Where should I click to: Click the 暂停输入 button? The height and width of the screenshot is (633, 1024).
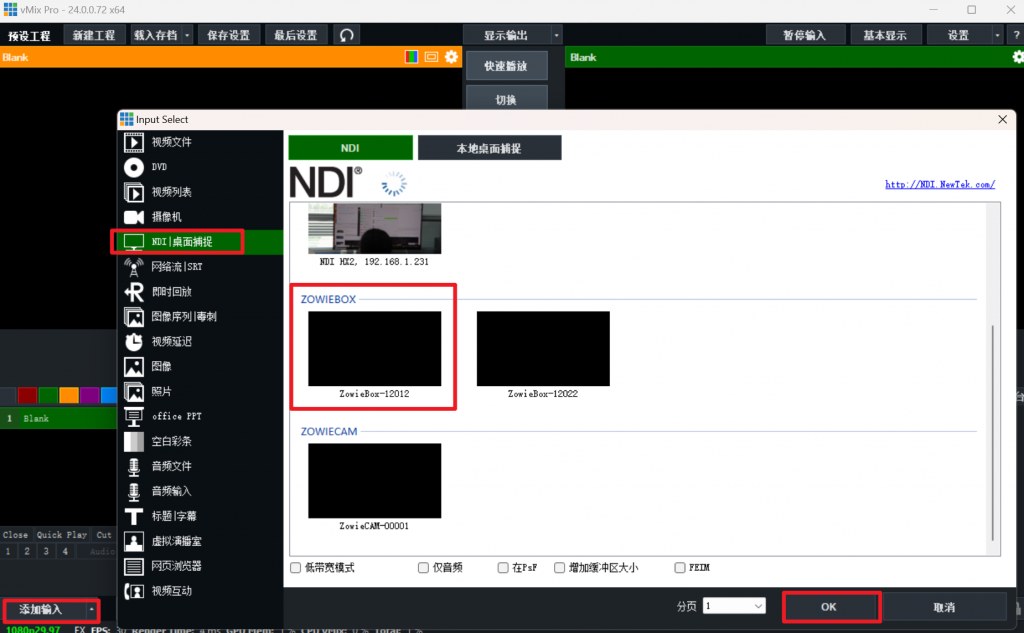point(805,35)
